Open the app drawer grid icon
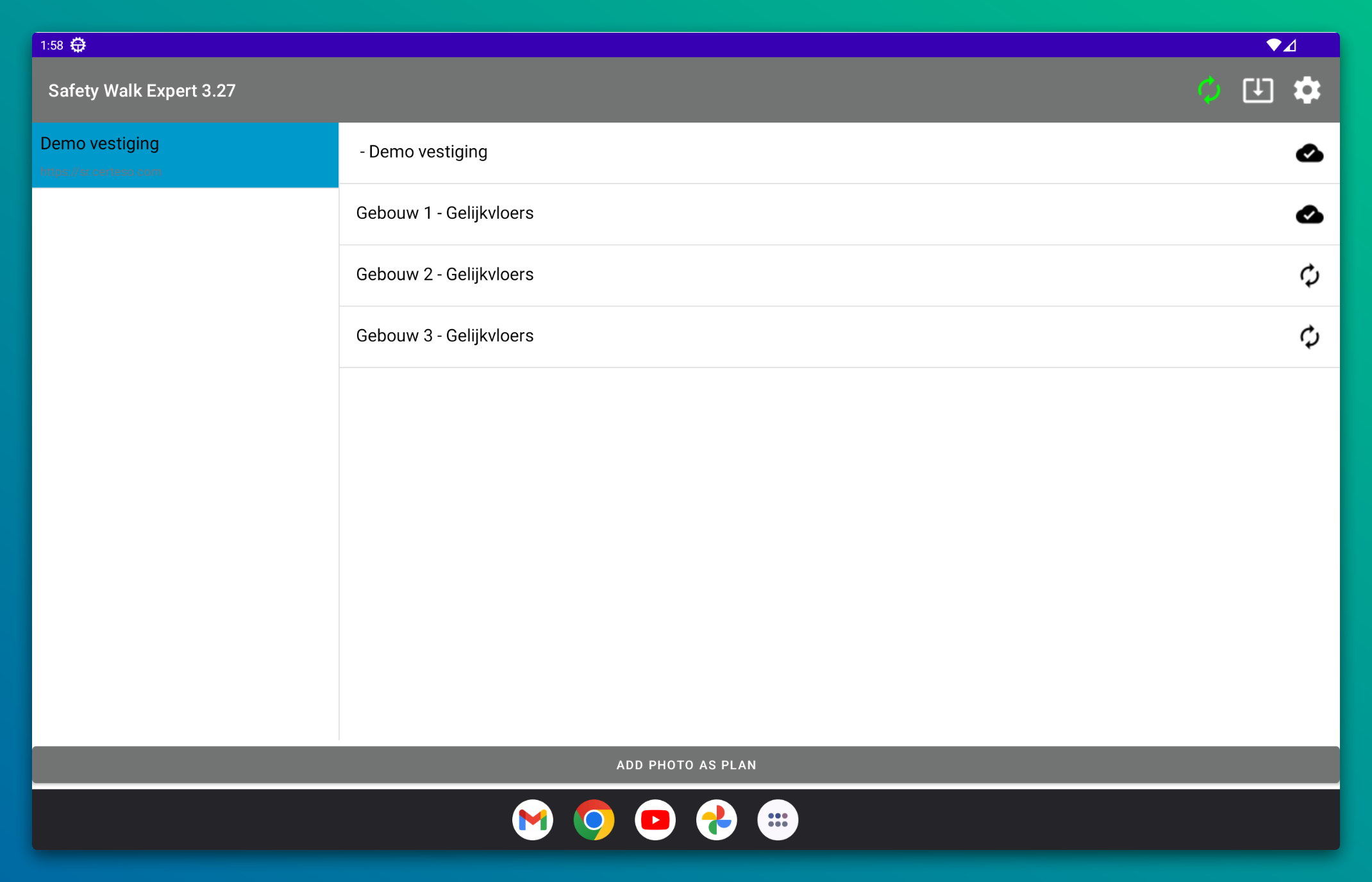This screenshot has height=882, width=1372. [x=777, y=819]
